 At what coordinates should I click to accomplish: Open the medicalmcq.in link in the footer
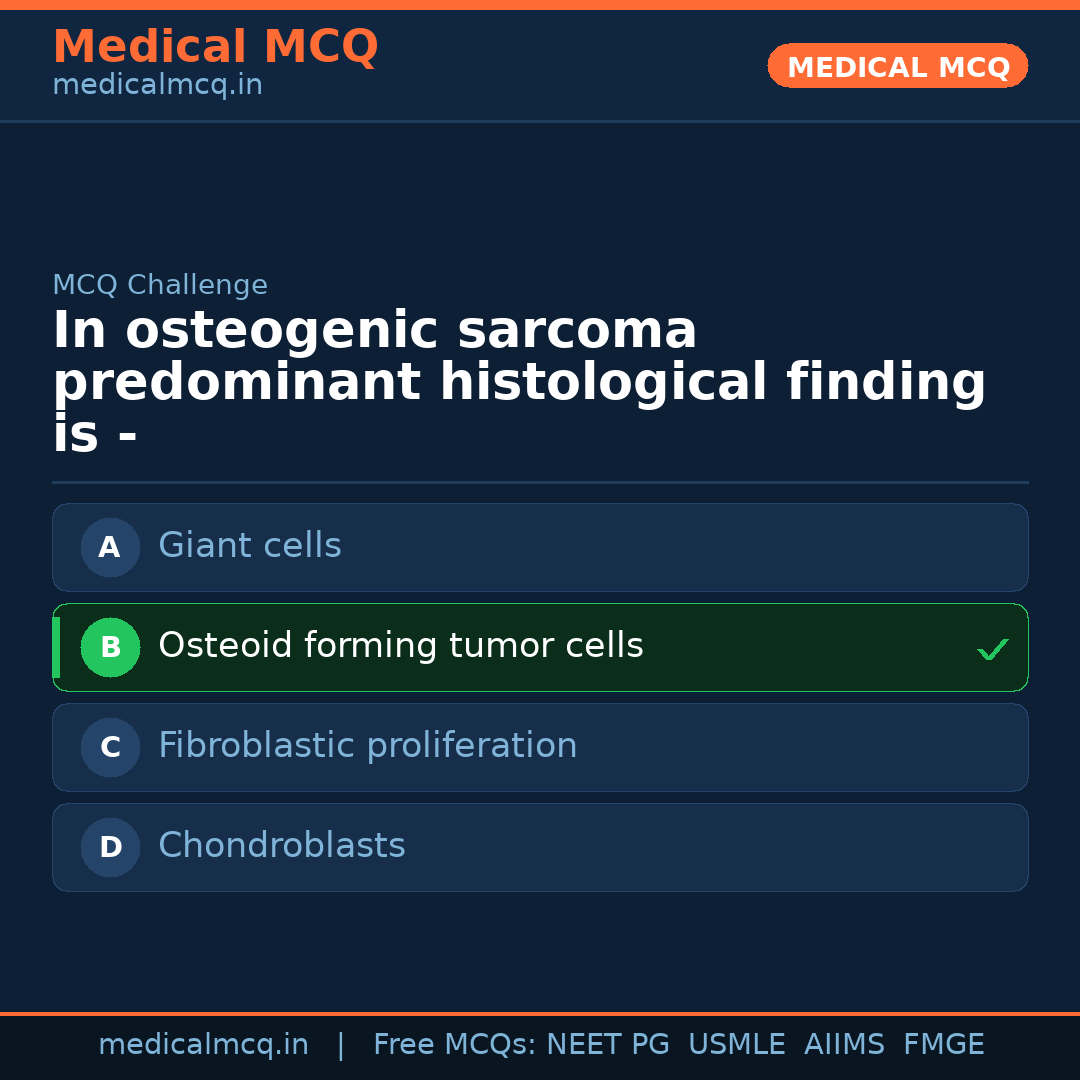pos(203,1045)
